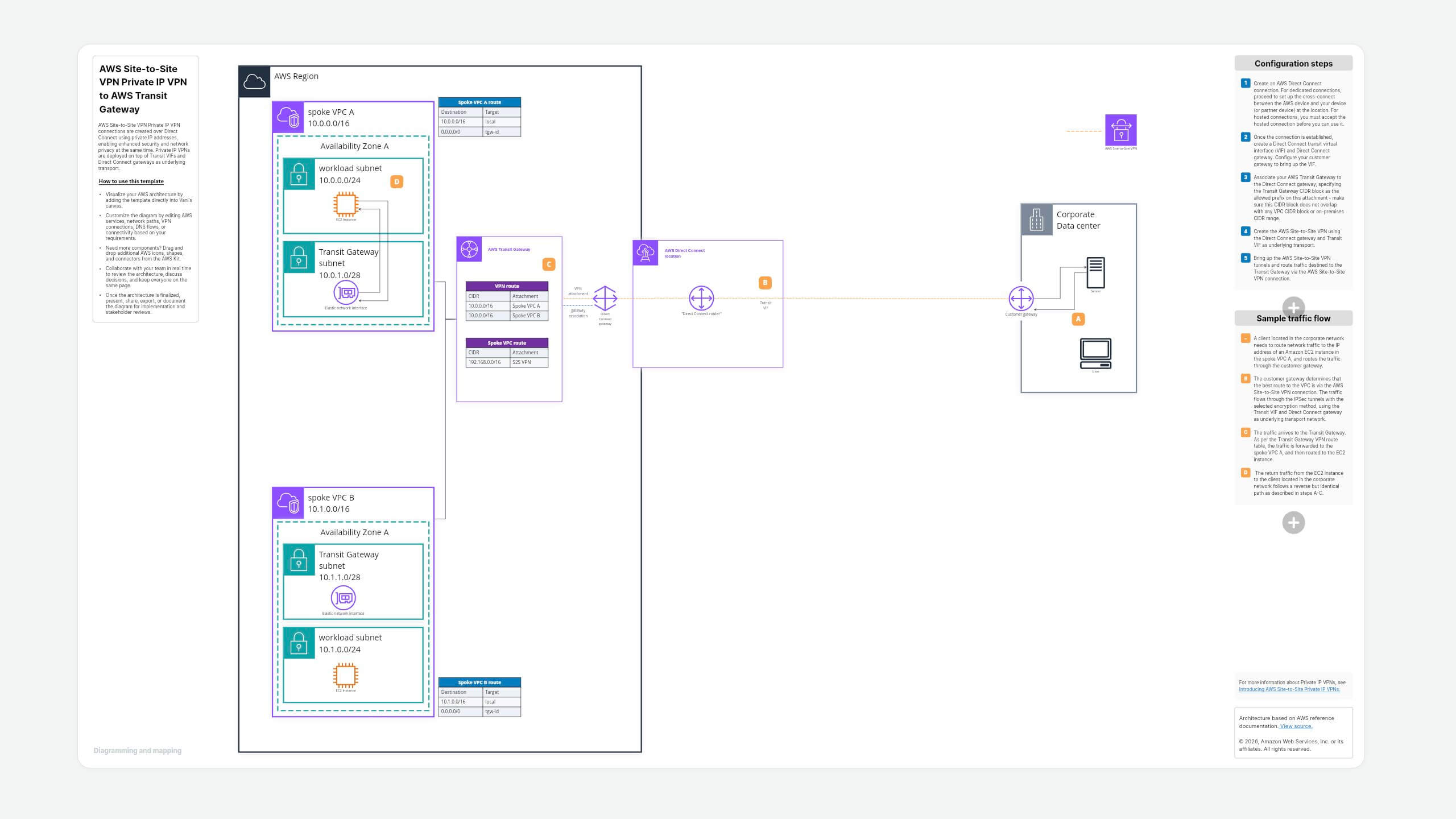This screenshot has width=1456, height=819.
Task: Click step 2 badge in Configuration steps
Action: pos(1246,137)
